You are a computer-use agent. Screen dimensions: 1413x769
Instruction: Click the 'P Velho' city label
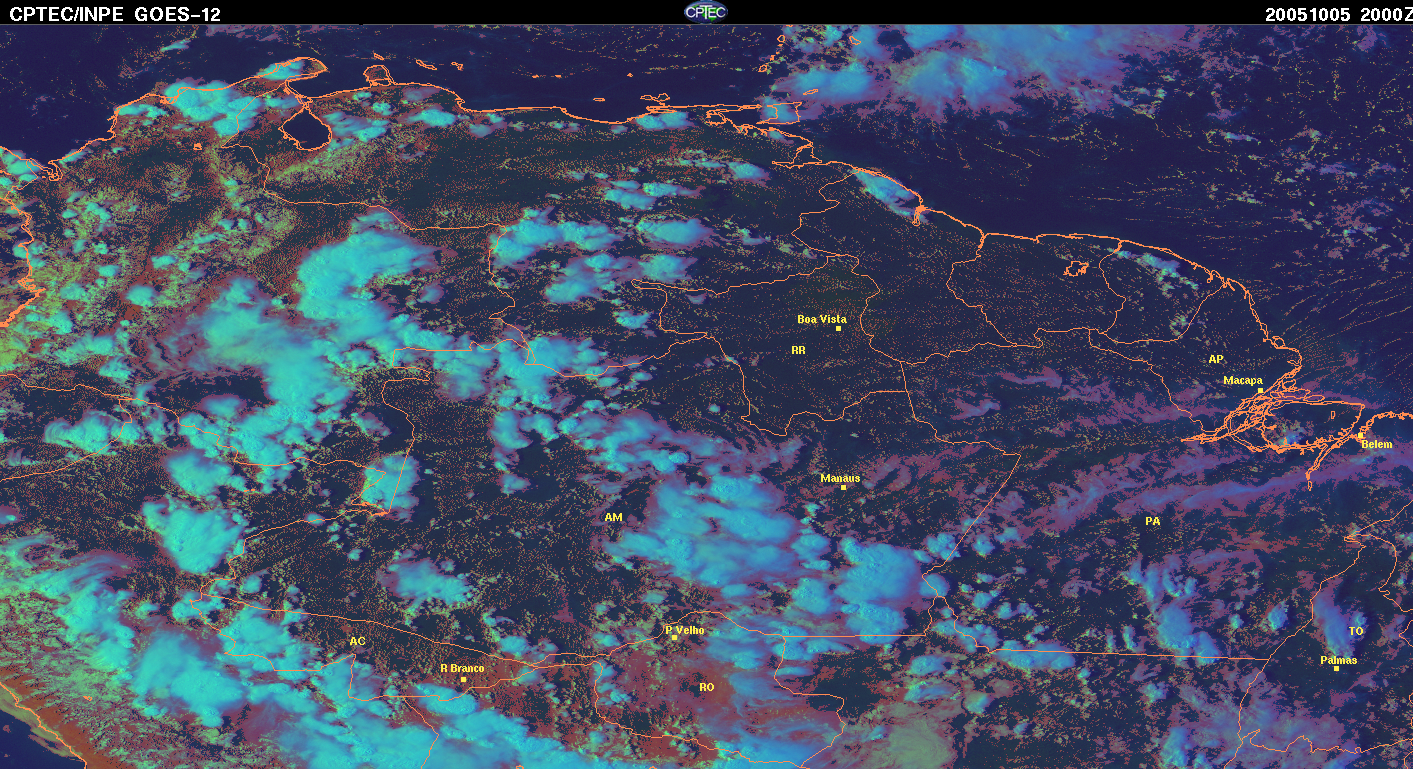pyautogui.click(x=685, y=630)
